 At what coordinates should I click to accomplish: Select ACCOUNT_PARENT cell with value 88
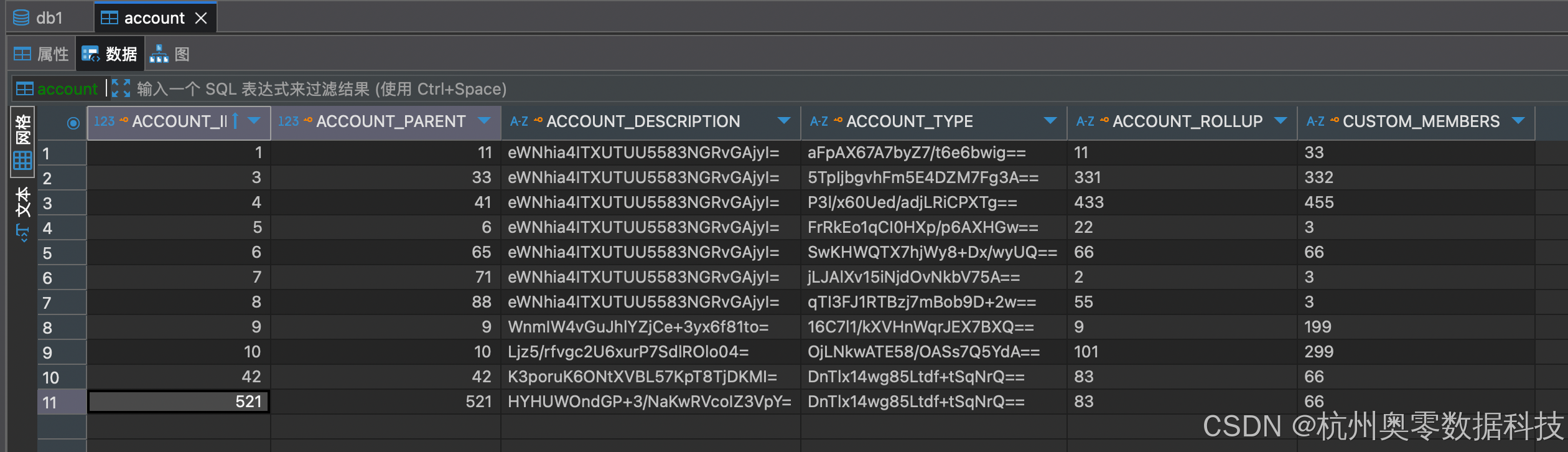pyautogui.click(x=386, y=302)
